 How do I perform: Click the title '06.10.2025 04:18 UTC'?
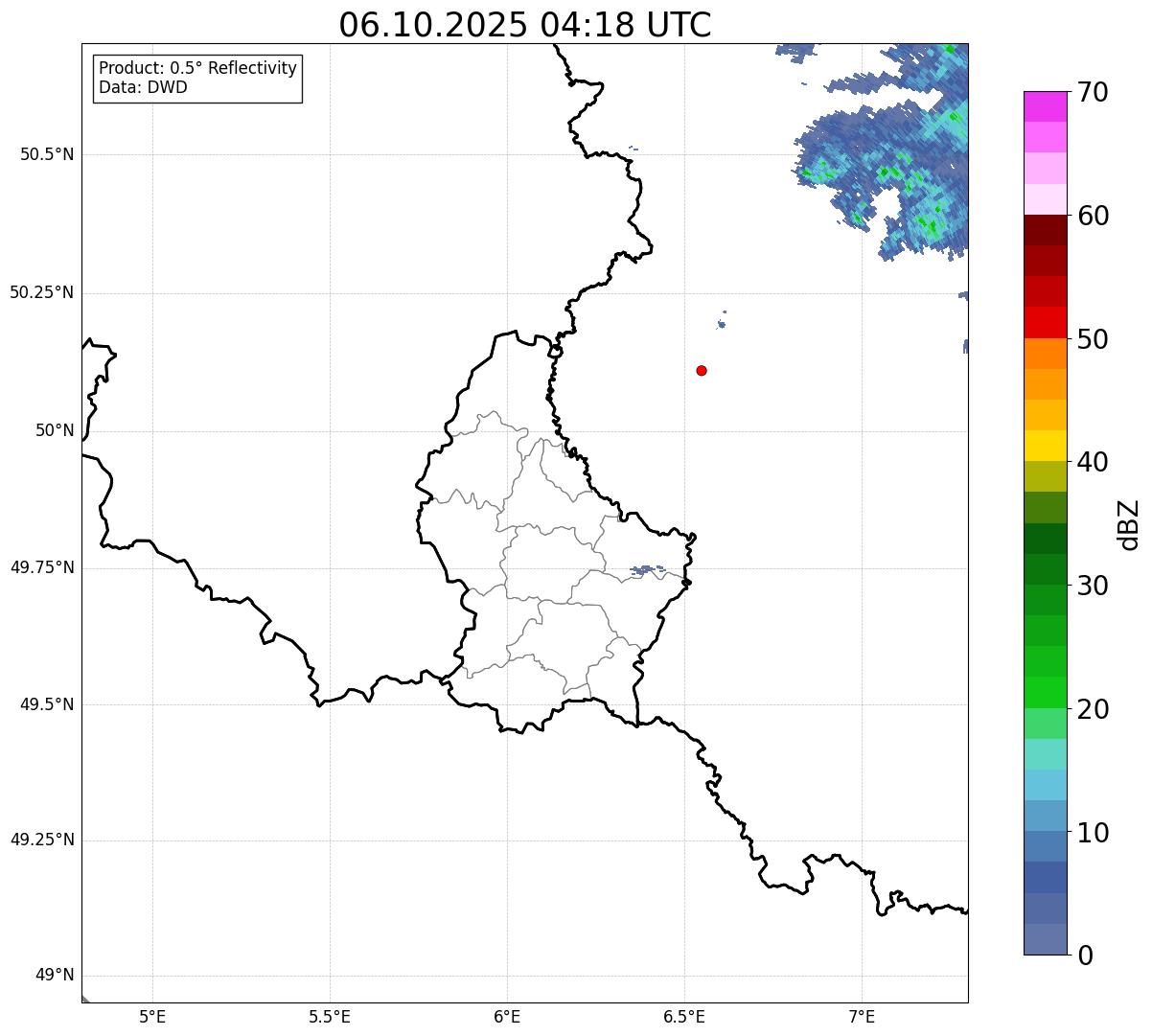pos(525,25)
